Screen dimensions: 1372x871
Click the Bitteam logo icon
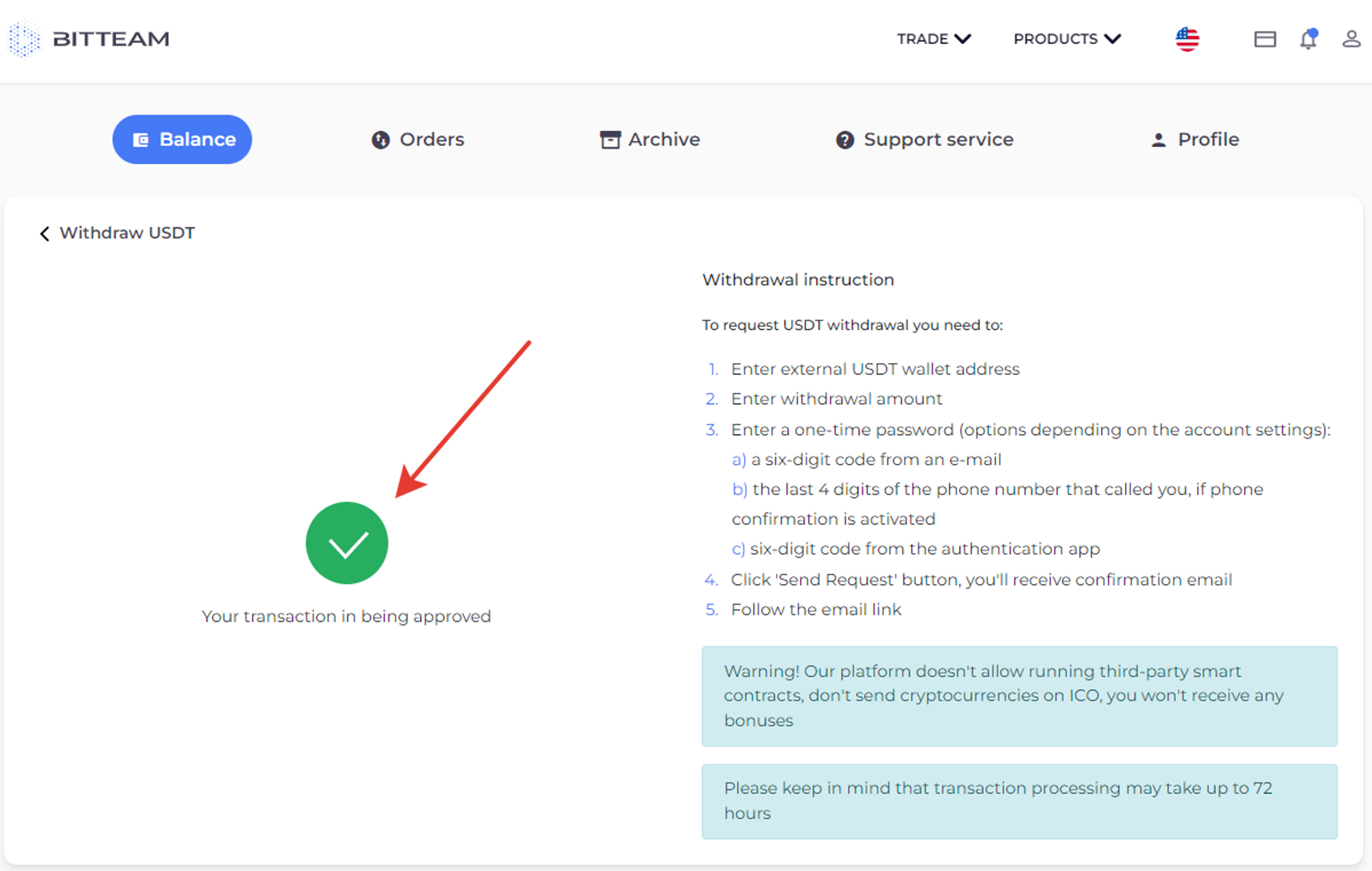point(25,39)
